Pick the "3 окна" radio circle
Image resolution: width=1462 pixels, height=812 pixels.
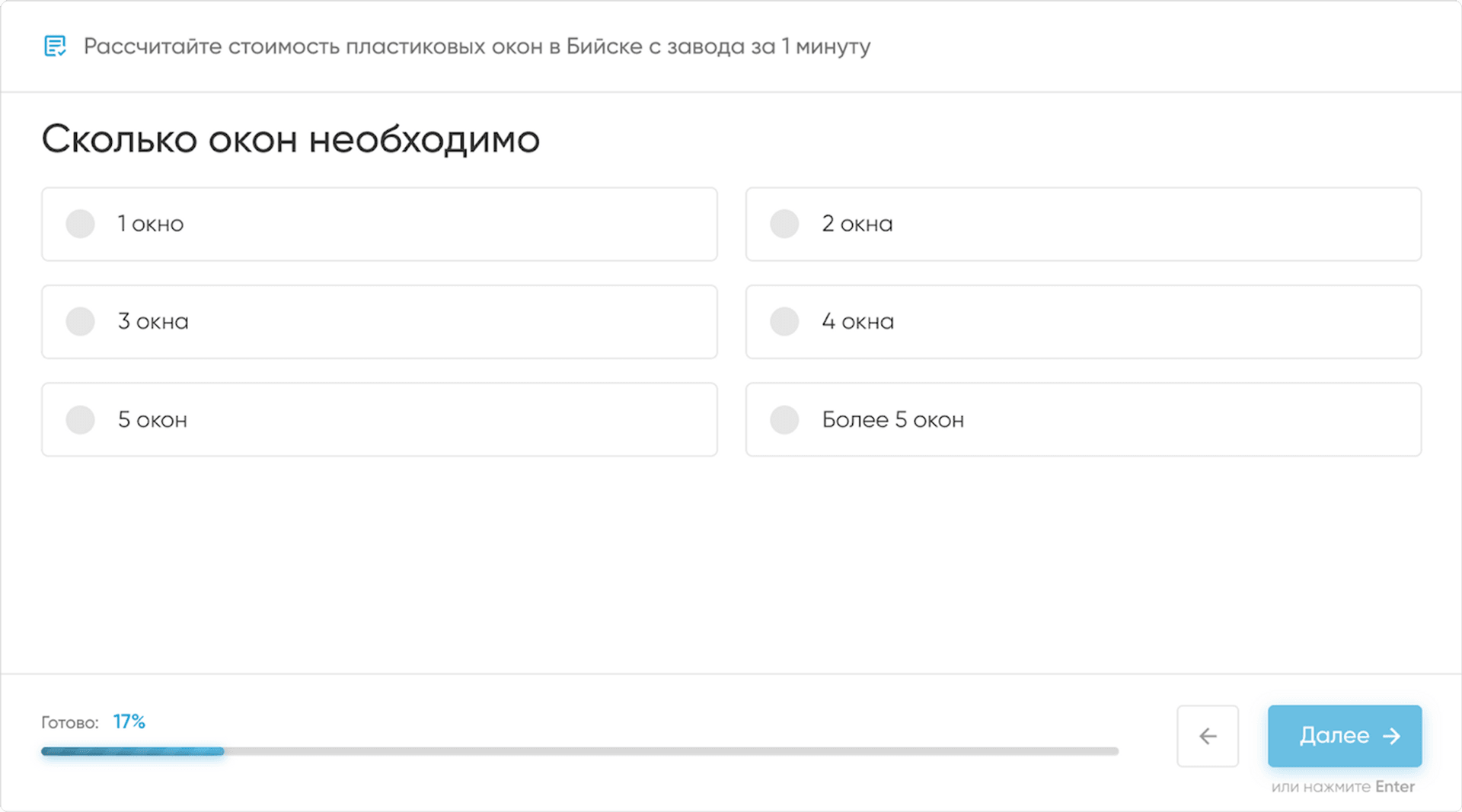(x=80, y=321)
